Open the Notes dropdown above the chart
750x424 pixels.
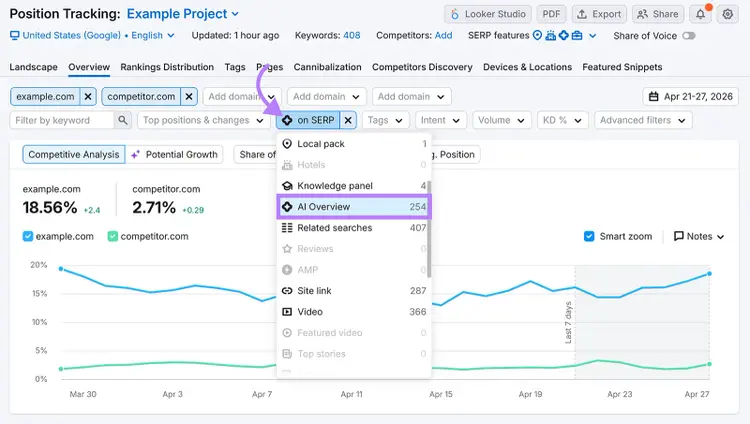(699, 236)
